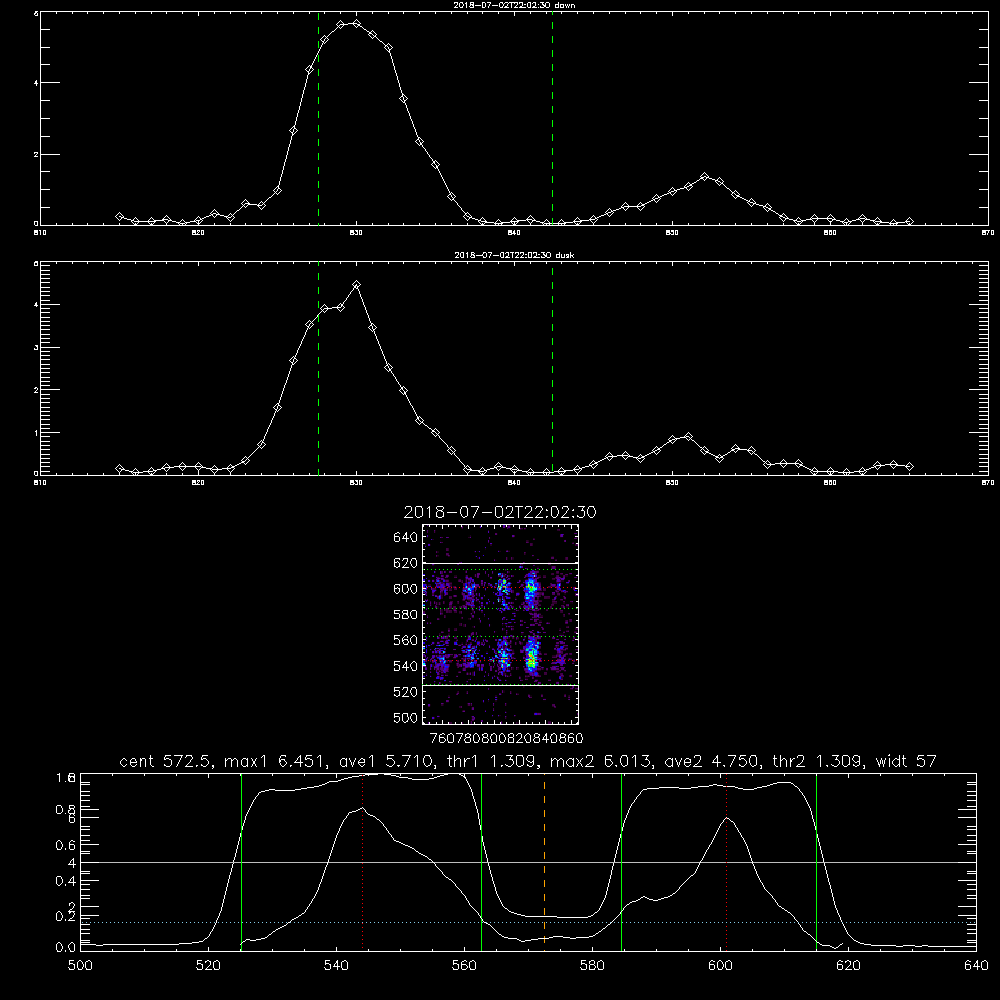Click the solid green line near 615 in bottom plot
The height and width of the screenshot is (1000, 1000).
(x=816, y=861)
